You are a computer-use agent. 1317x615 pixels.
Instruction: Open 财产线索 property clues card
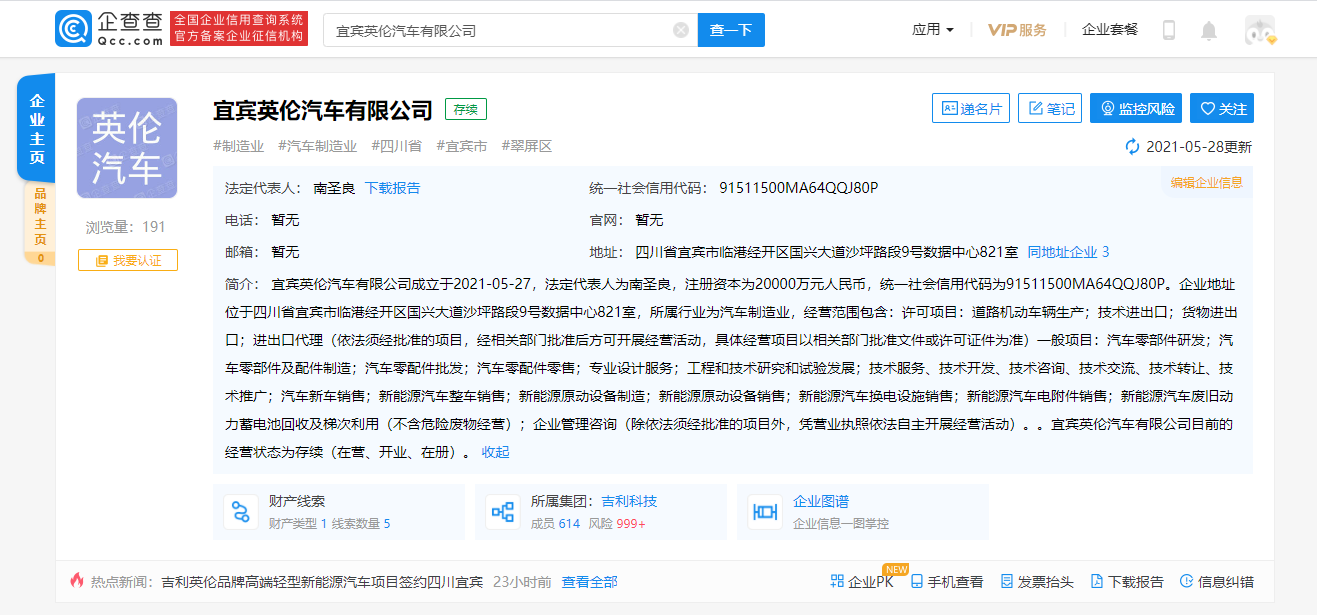339,512
